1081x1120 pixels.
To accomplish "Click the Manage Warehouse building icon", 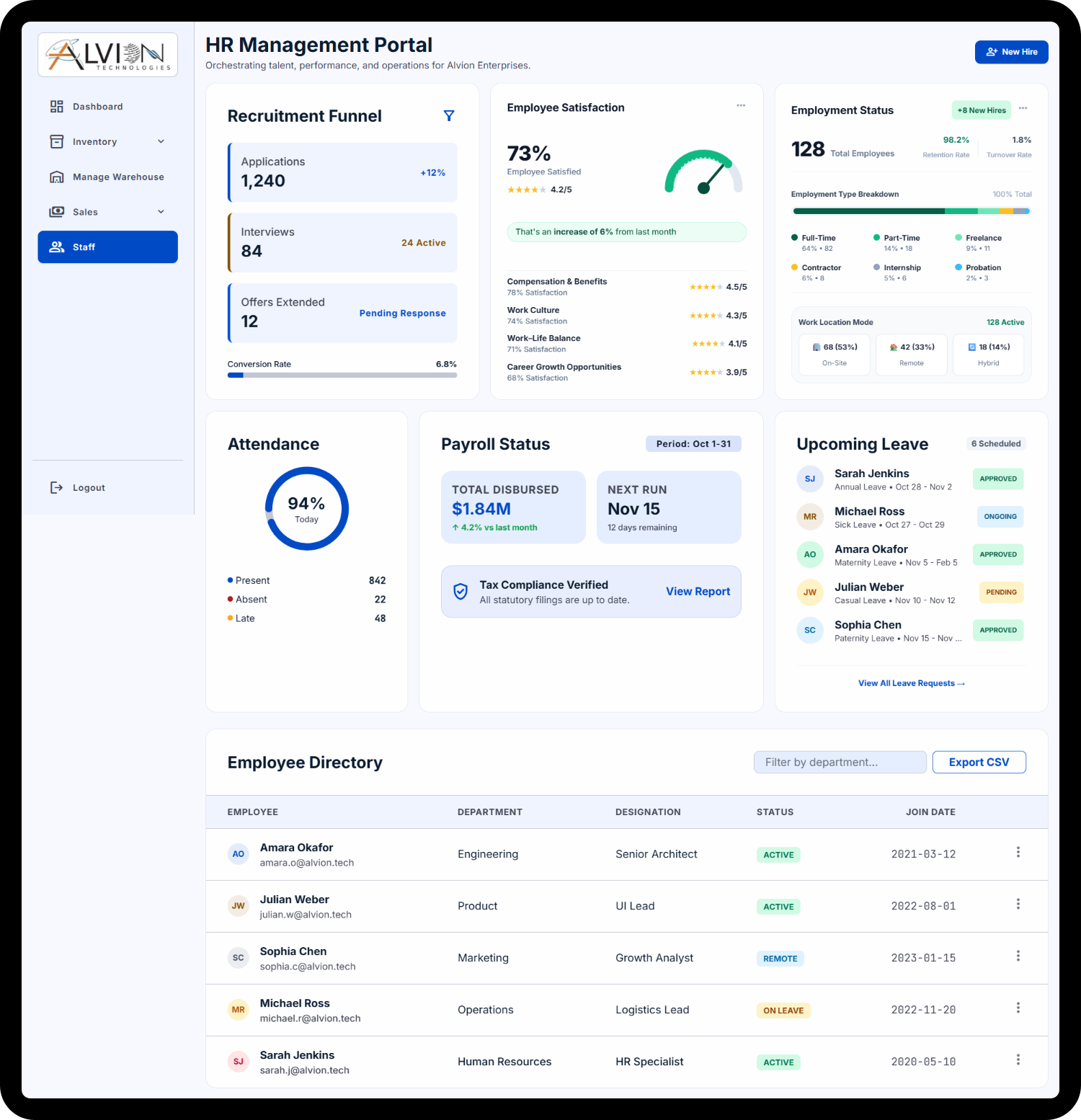I will pyautogui.click(x=57, y=177).
